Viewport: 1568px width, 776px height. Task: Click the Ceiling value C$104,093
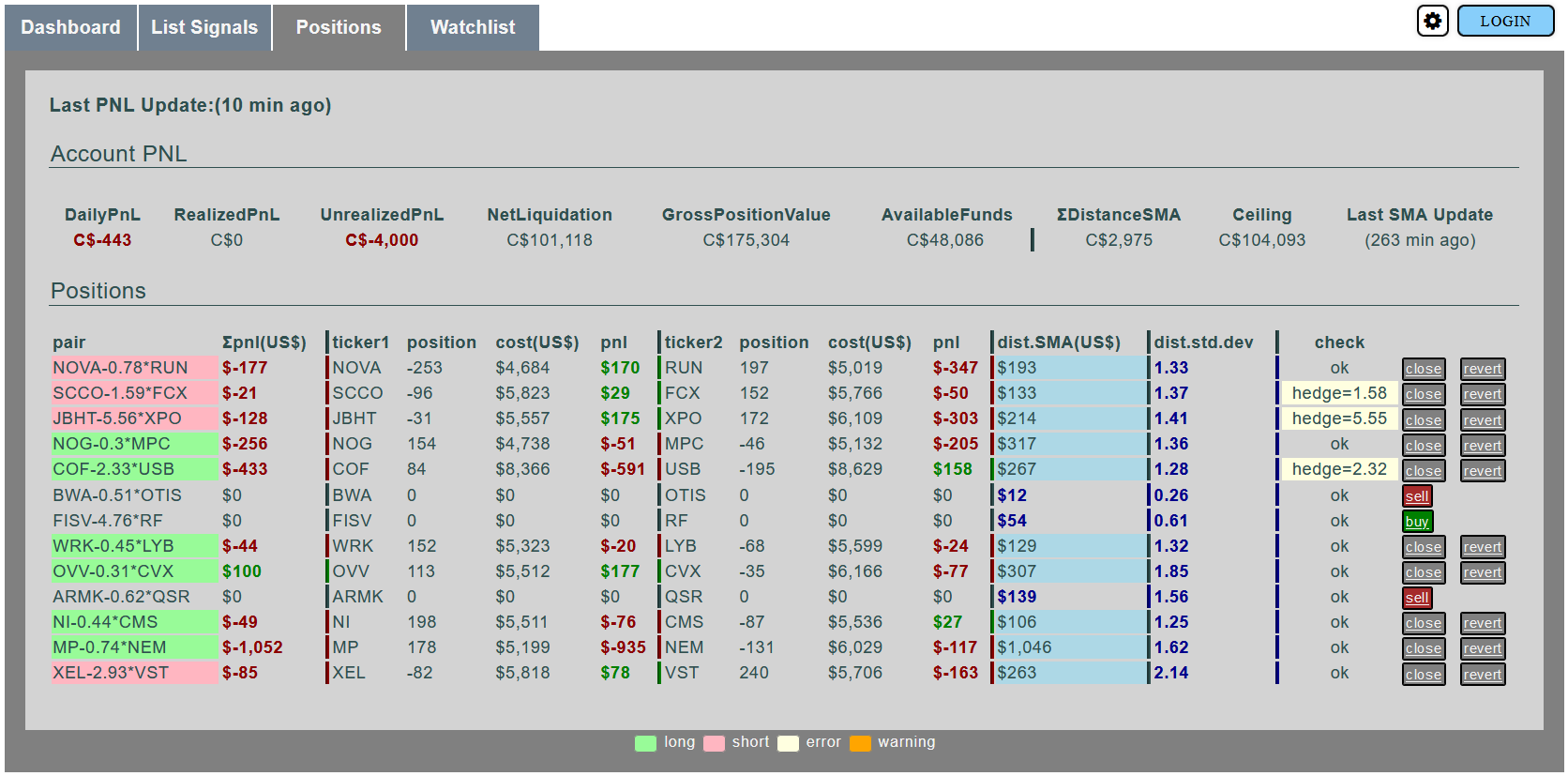(1261, 240)
